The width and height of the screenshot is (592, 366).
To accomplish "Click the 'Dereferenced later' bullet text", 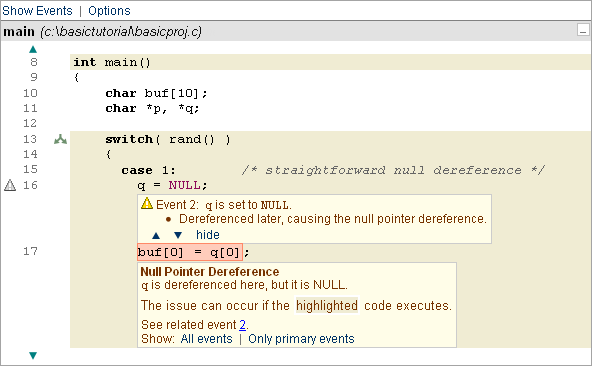I will click(x=333, y=219).
